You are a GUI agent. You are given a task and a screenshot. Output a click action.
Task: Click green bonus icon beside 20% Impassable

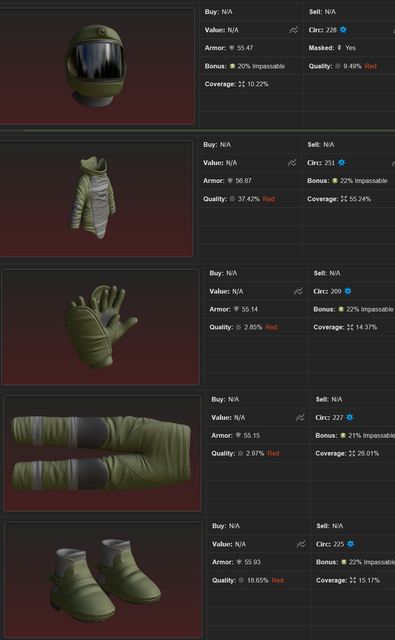pyautogui.click(x=232, y=66)
